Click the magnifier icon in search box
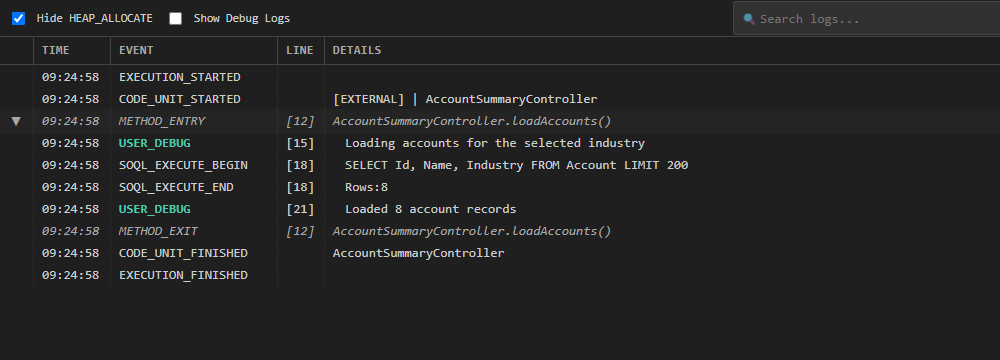Screen dimensions: 1000x360 pos(749,19)
